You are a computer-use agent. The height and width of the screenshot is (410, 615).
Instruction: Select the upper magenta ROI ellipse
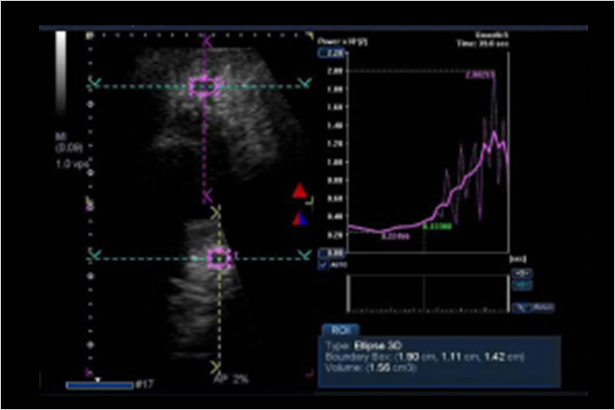tap(204, 87)
